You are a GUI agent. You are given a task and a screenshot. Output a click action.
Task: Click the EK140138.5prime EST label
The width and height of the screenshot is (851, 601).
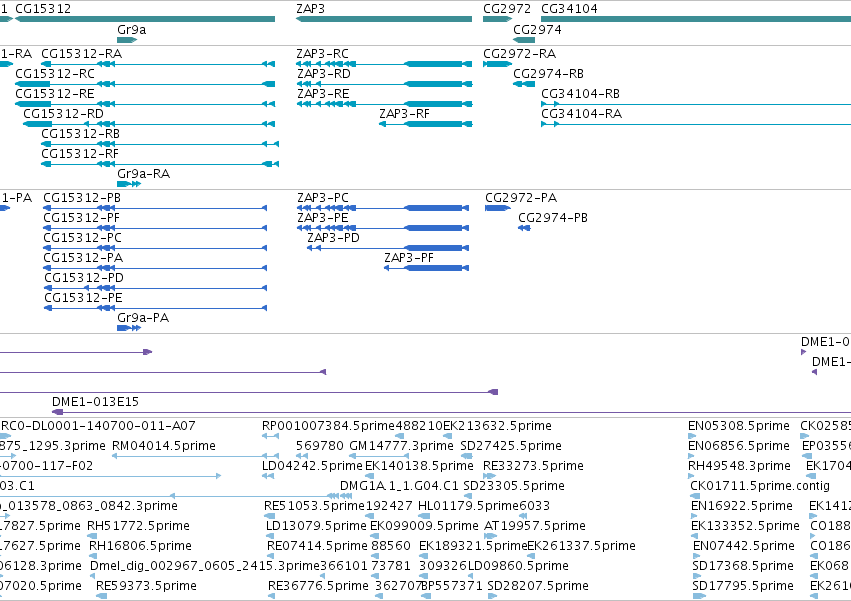click(x=420, y=466)
